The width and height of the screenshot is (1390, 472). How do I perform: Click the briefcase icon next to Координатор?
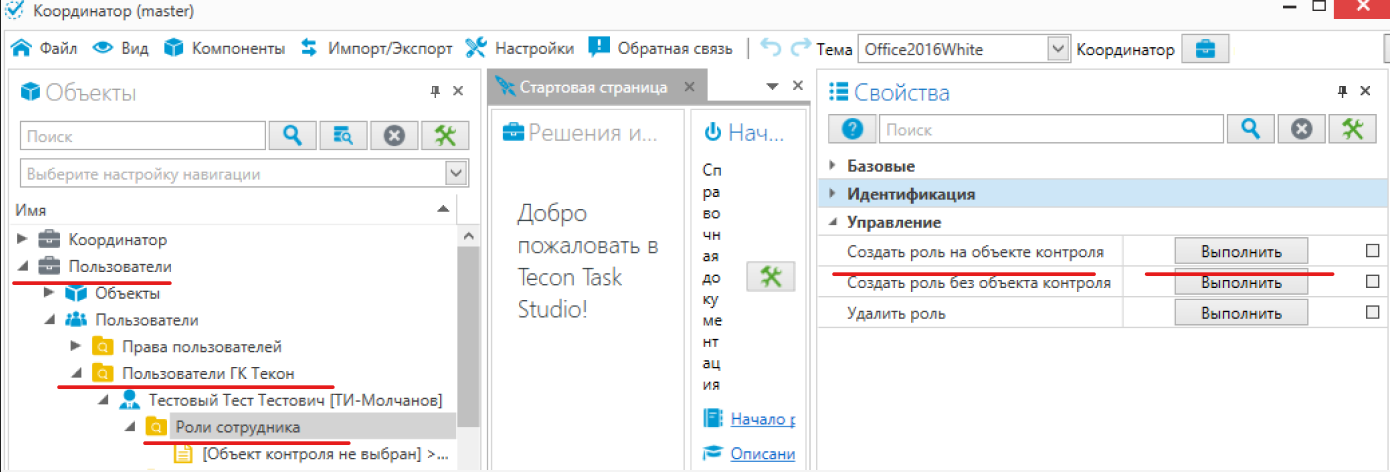point(1205,48)
